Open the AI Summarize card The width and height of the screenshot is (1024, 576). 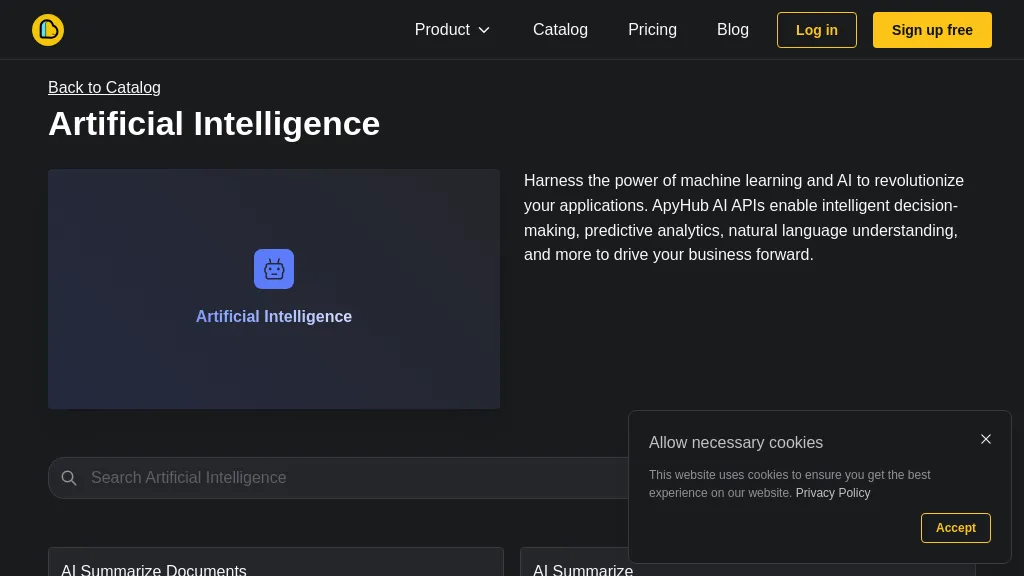click(583, 570)
